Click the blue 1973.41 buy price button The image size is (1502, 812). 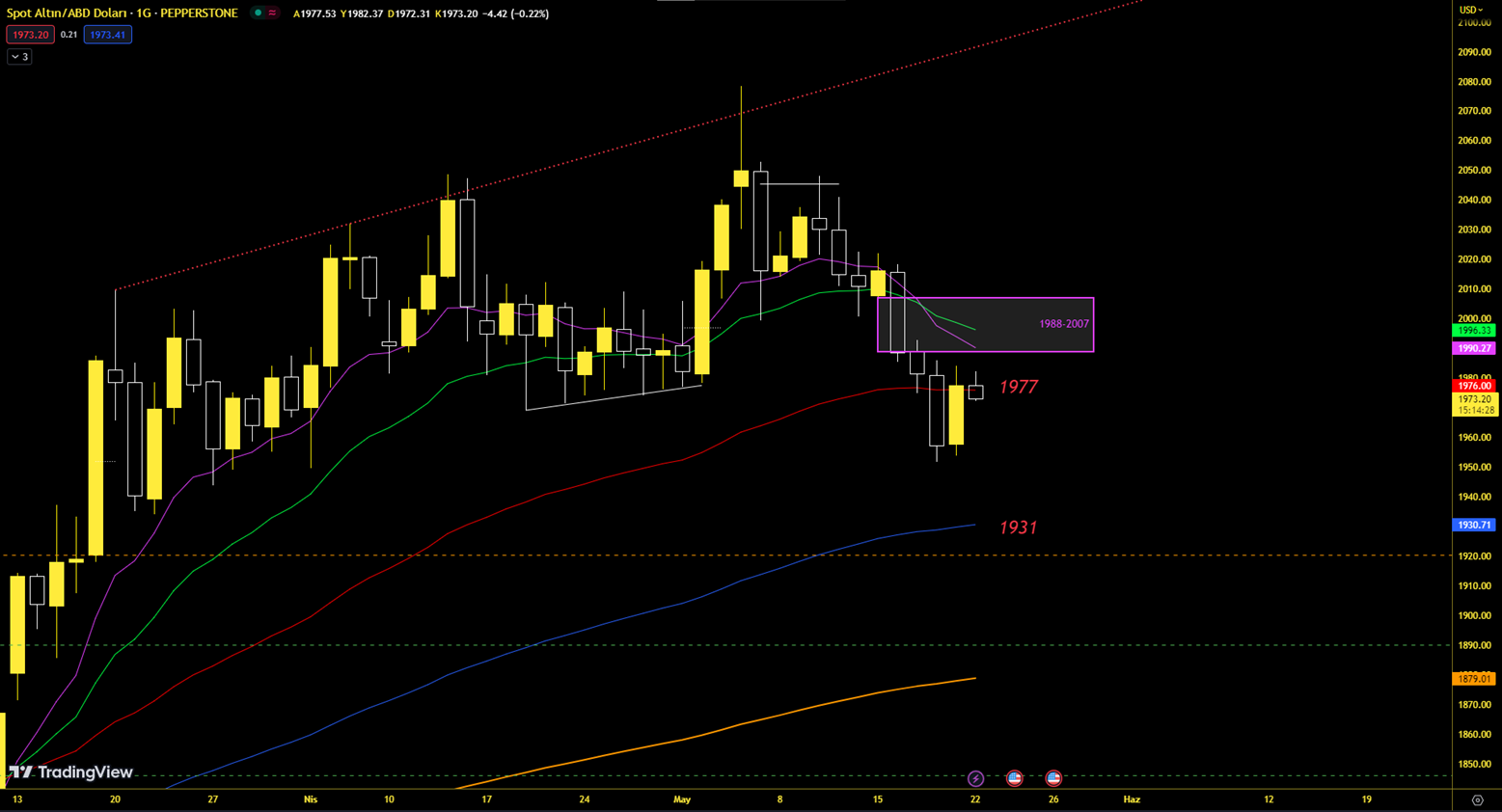[x=107, y=35]
